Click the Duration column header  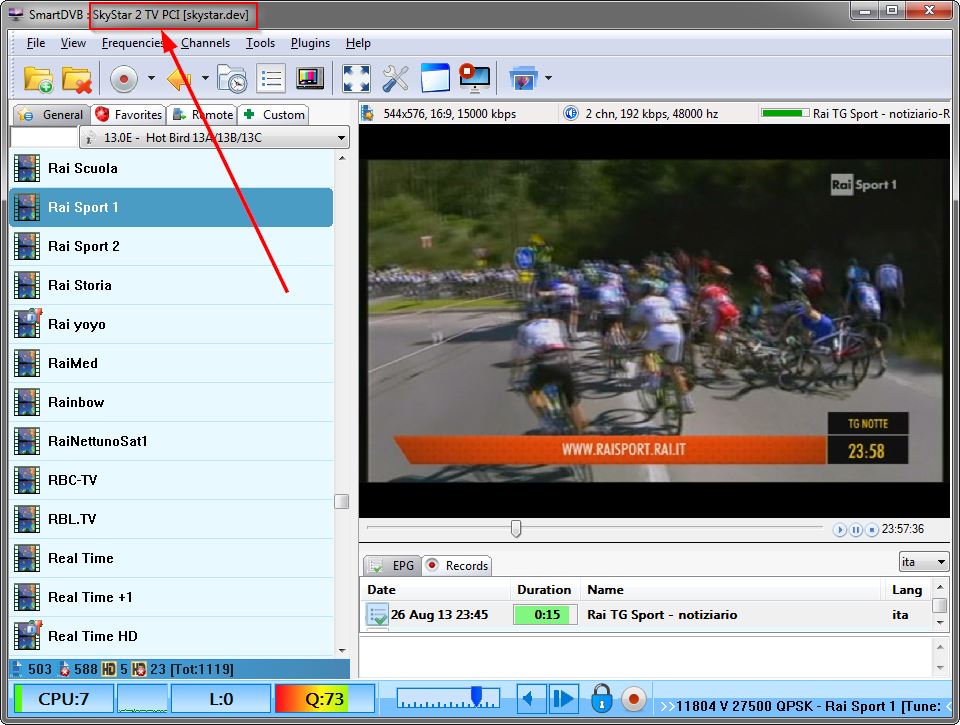point(544,590)
